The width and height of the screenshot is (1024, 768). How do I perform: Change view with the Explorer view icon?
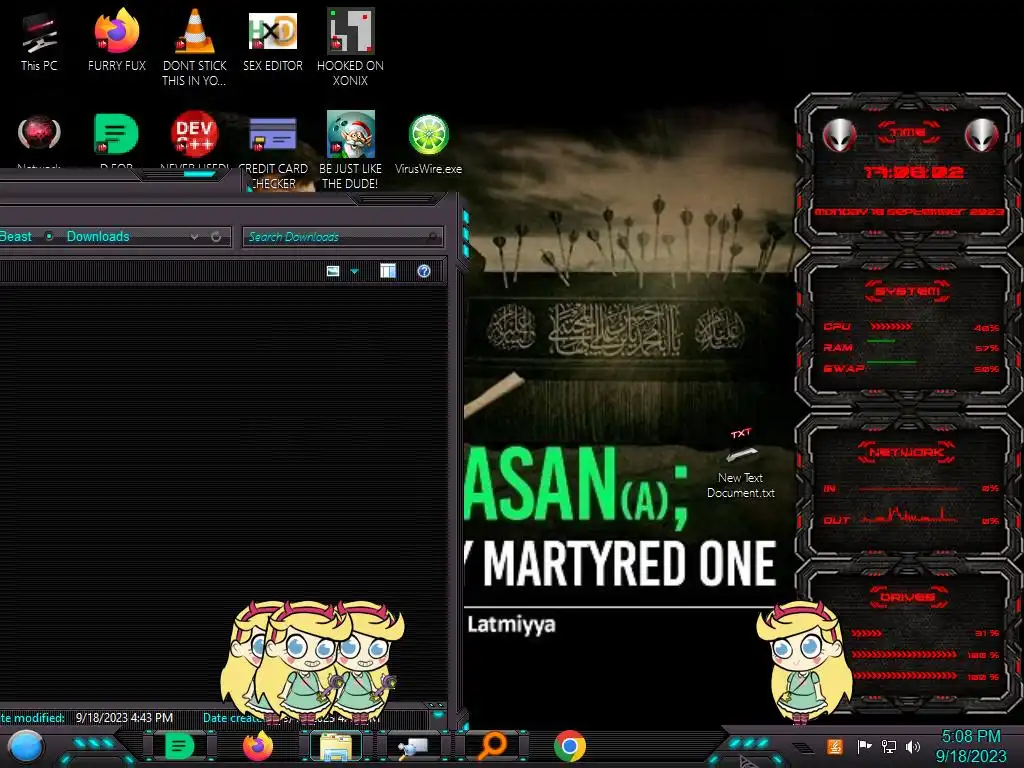coord(332,271)
